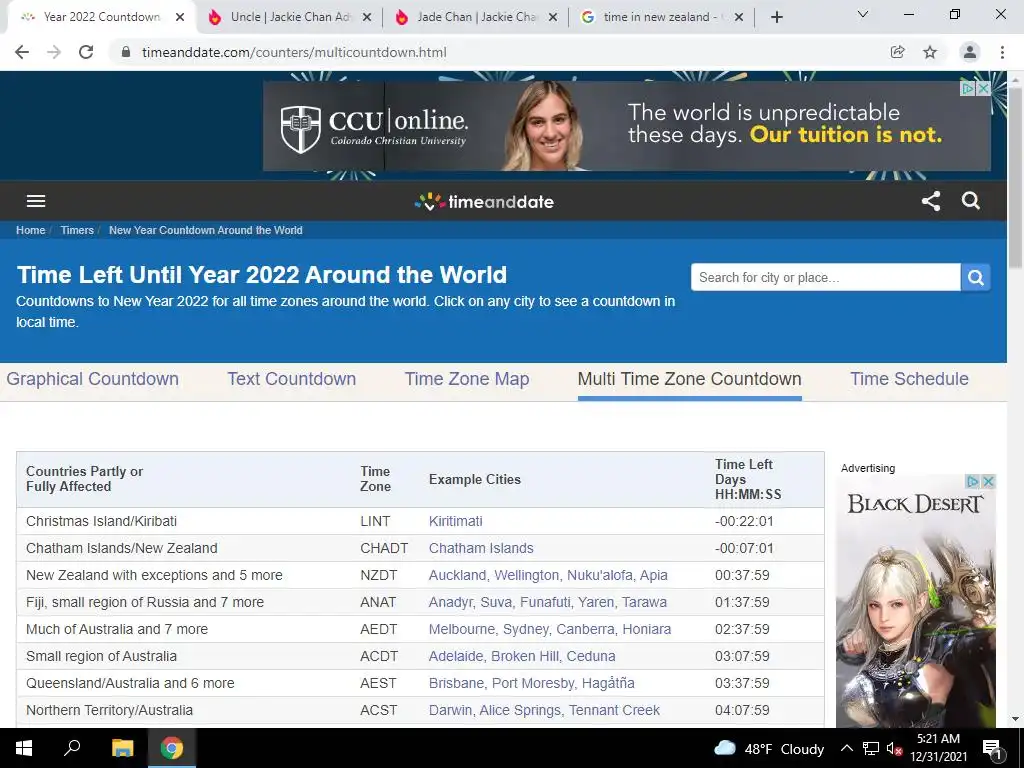Click Search for city or place field
1024x768 pixels.
point(825,278)
